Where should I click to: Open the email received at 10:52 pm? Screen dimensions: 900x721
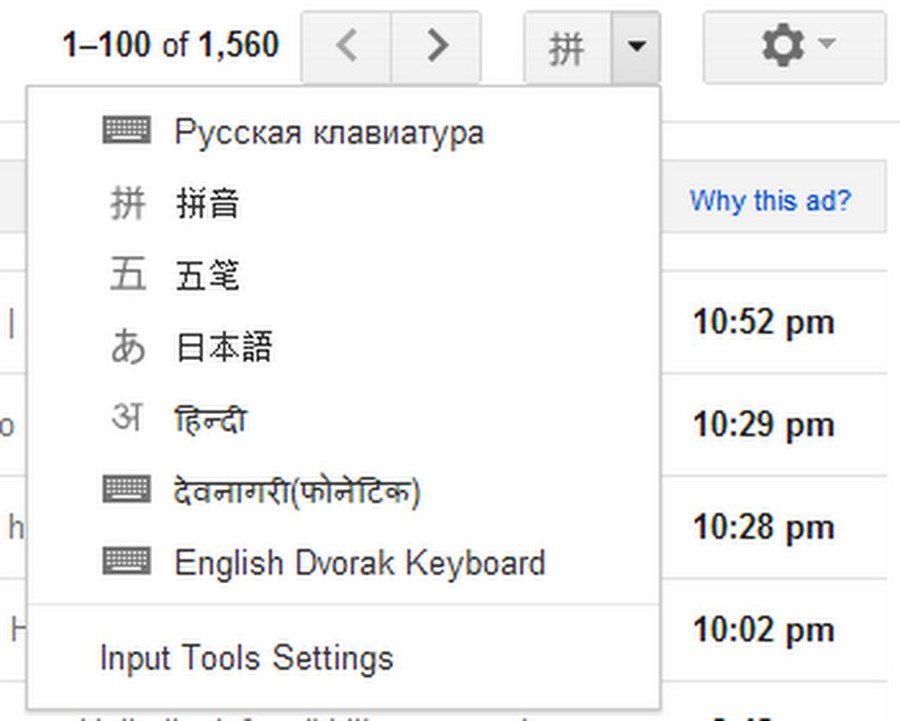[x=763, y=322]
